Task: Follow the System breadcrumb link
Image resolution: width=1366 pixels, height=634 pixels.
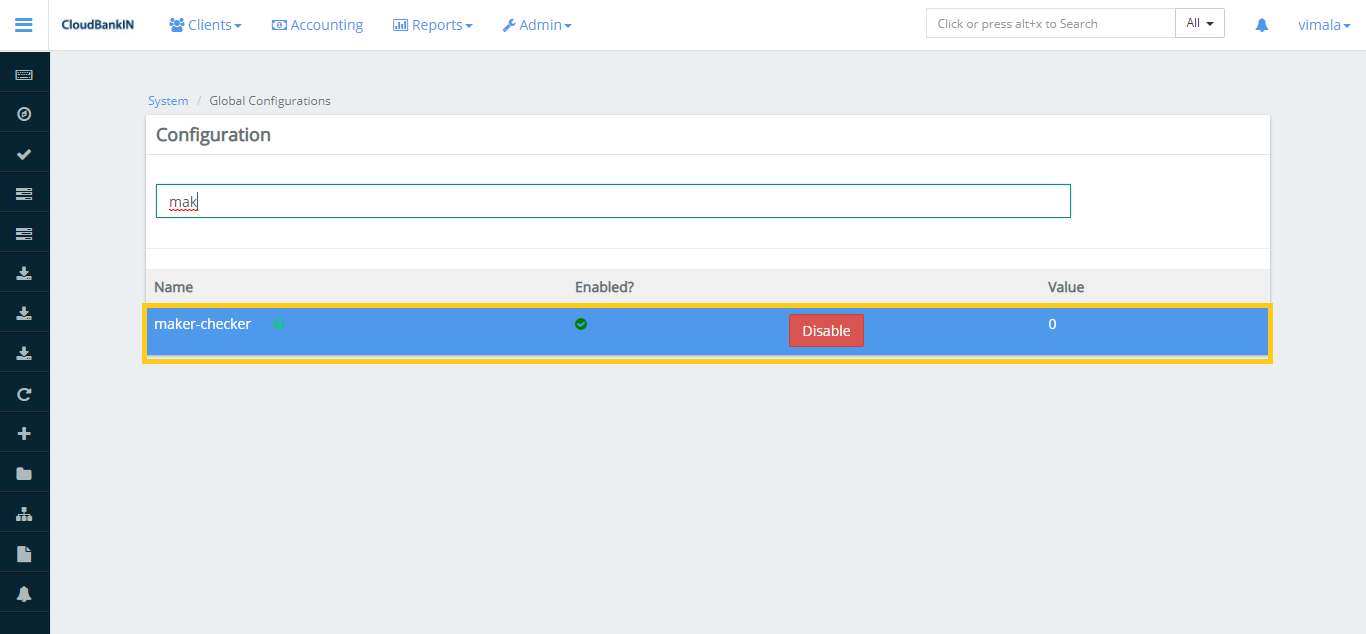Action: (167, 100)
